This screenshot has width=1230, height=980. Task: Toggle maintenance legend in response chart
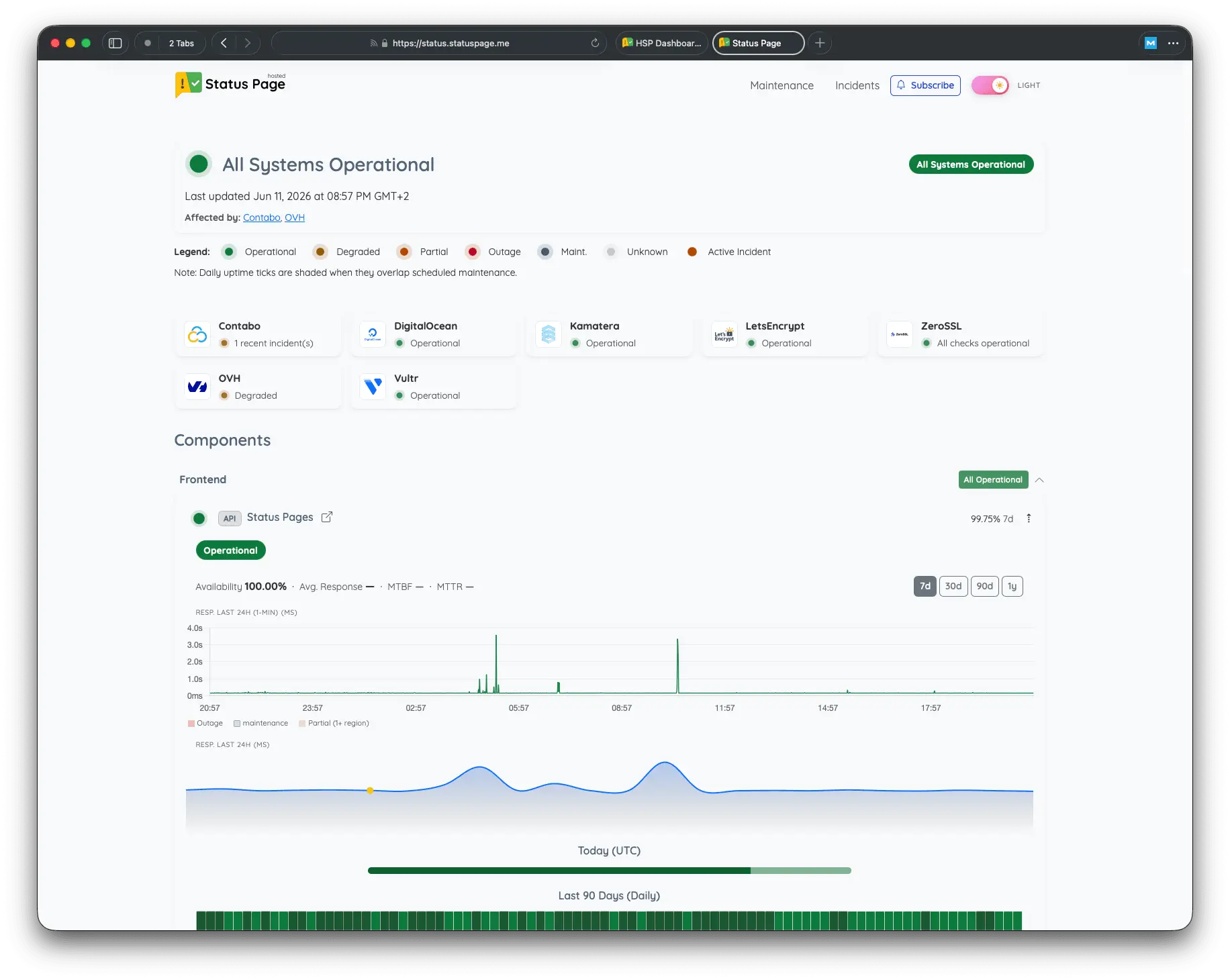point(261,723)
